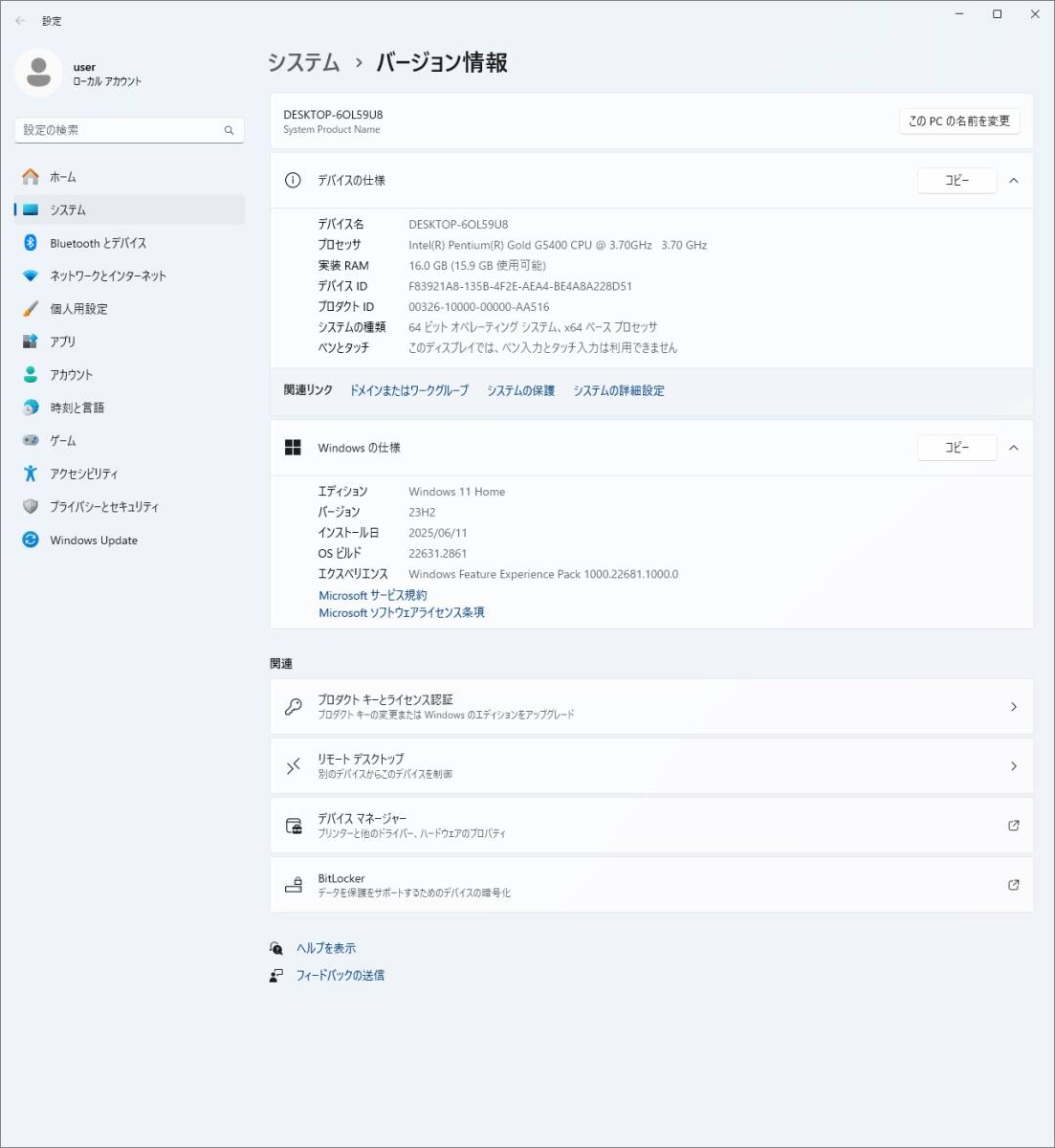Viewport: 1055px width, 1148px height.
Task: Click the バージョン value 23H2
Action: pos(422,512)
